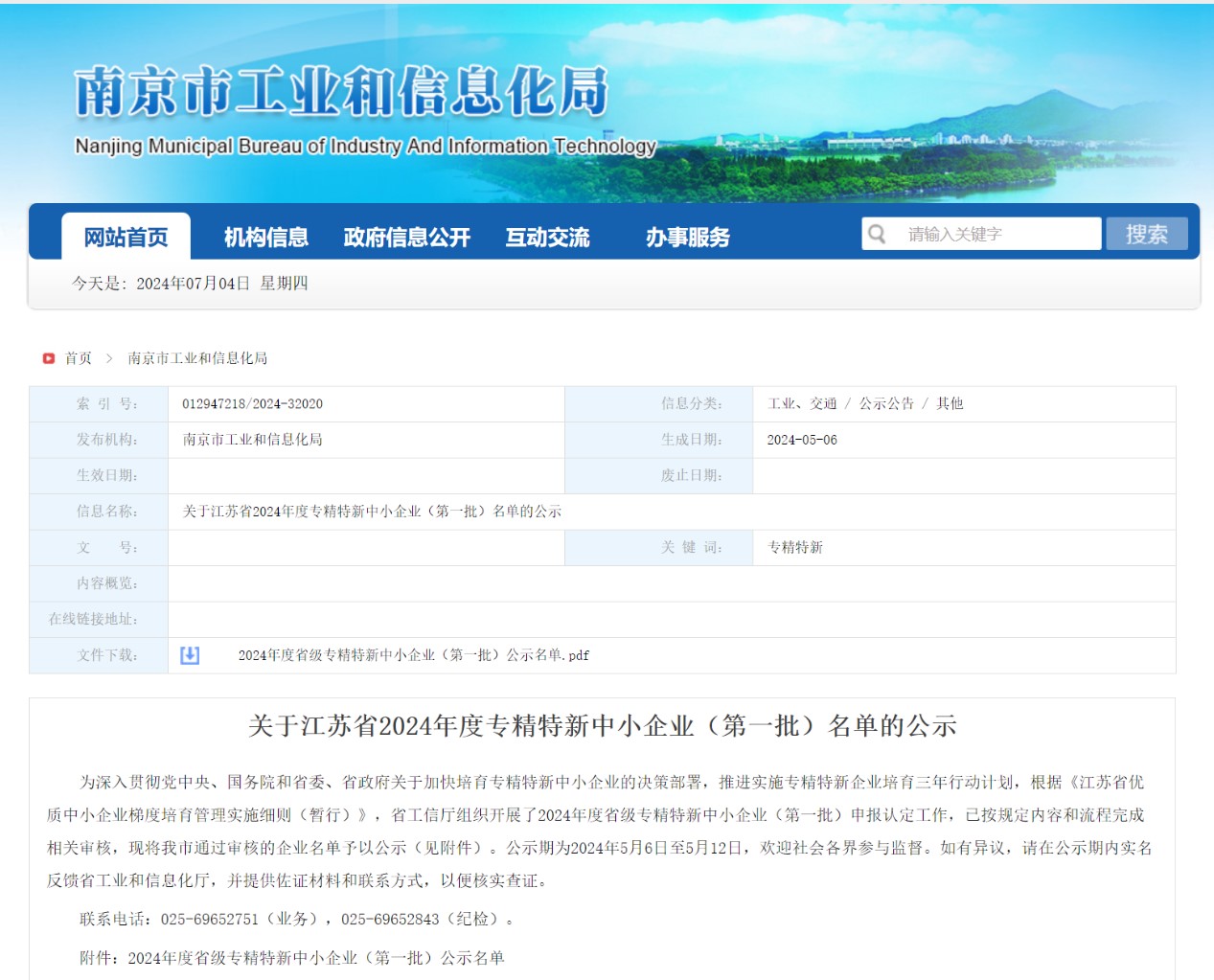Click the index number 012947218/2024-32020
This screenshot has width=1214, height=980.
click(252, 403)
